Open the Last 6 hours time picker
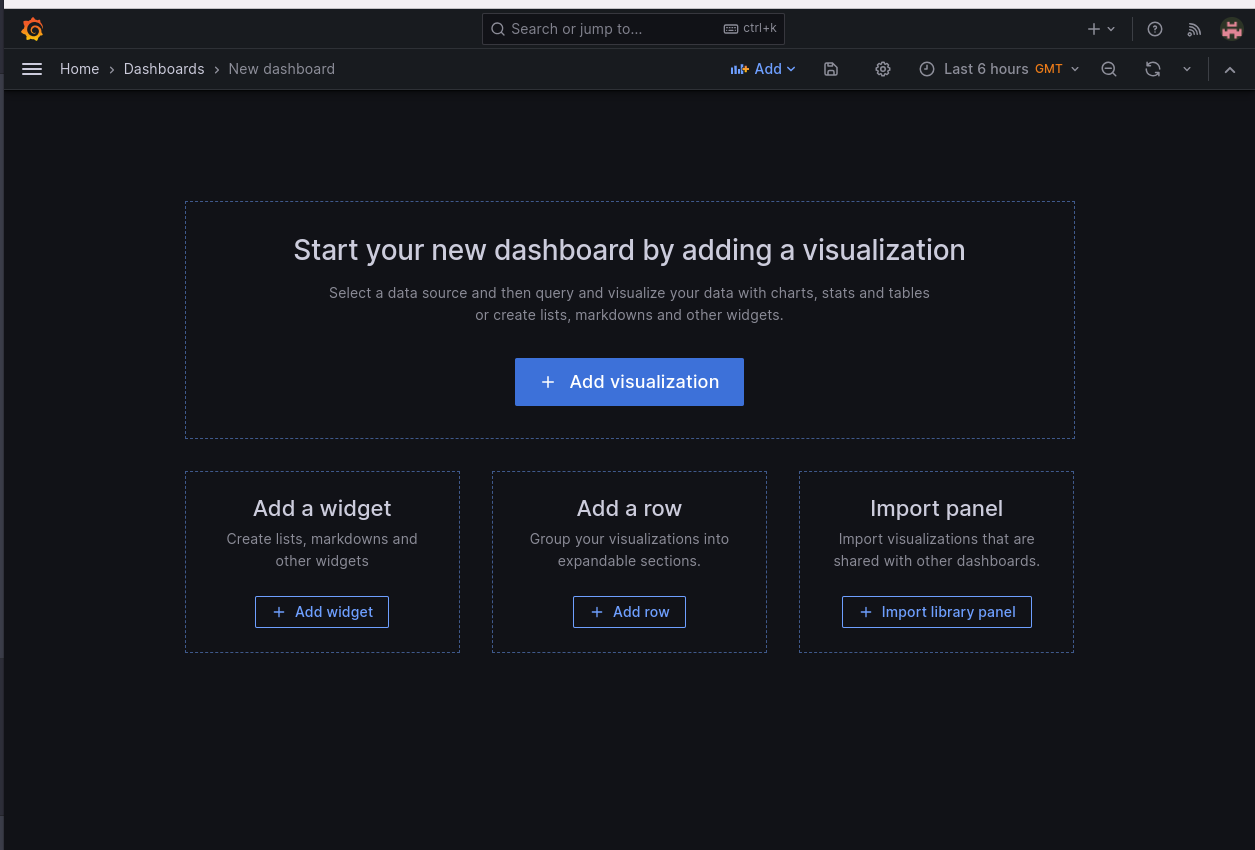Image resolution: width=1255 pixels, height=850 pixels. coord(999,69)
